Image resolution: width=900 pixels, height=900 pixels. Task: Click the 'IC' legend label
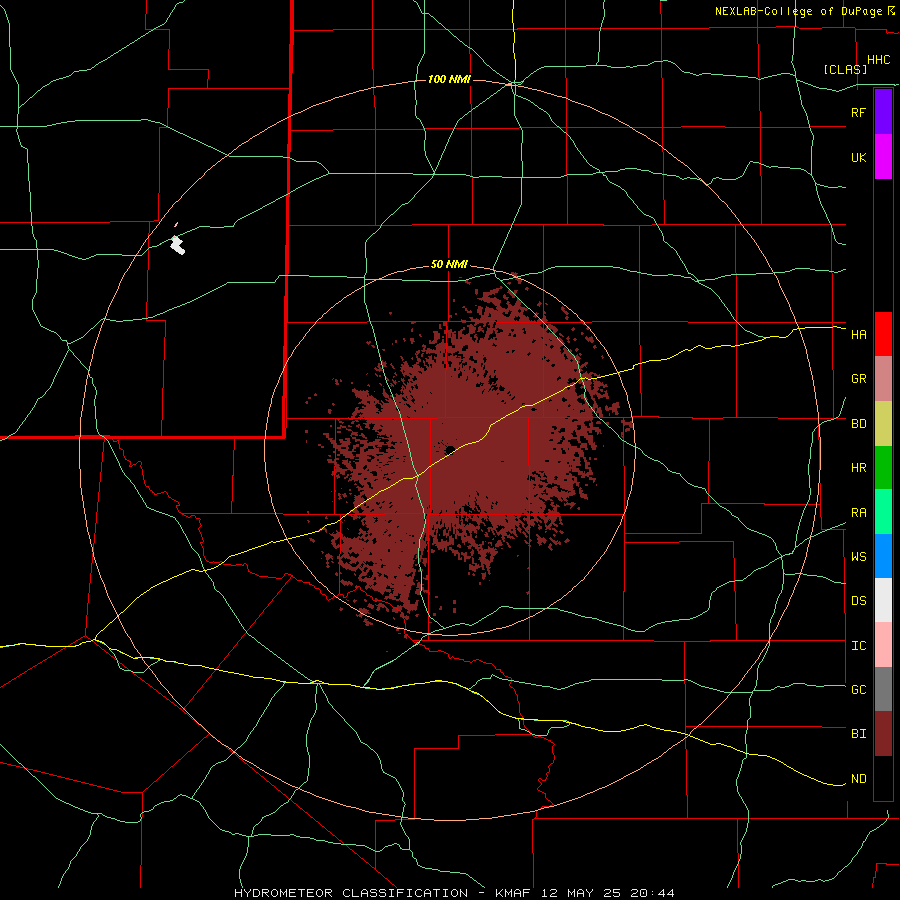pyautogui.click(x=858, y=646)
